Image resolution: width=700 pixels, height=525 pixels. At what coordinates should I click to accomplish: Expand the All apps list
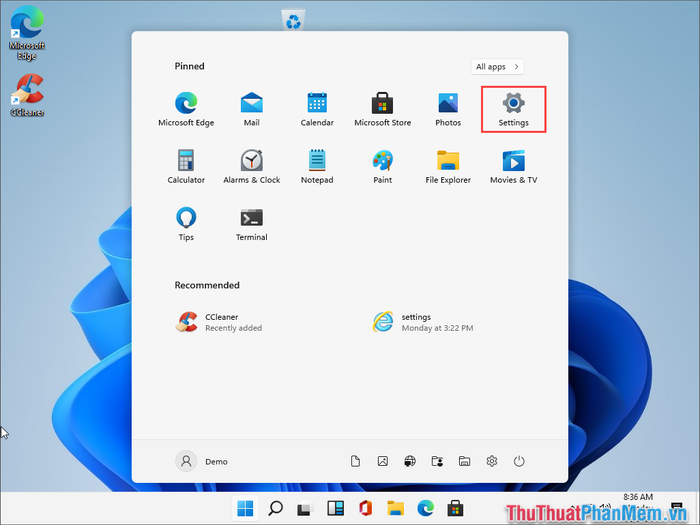click(x=497, y=67)
